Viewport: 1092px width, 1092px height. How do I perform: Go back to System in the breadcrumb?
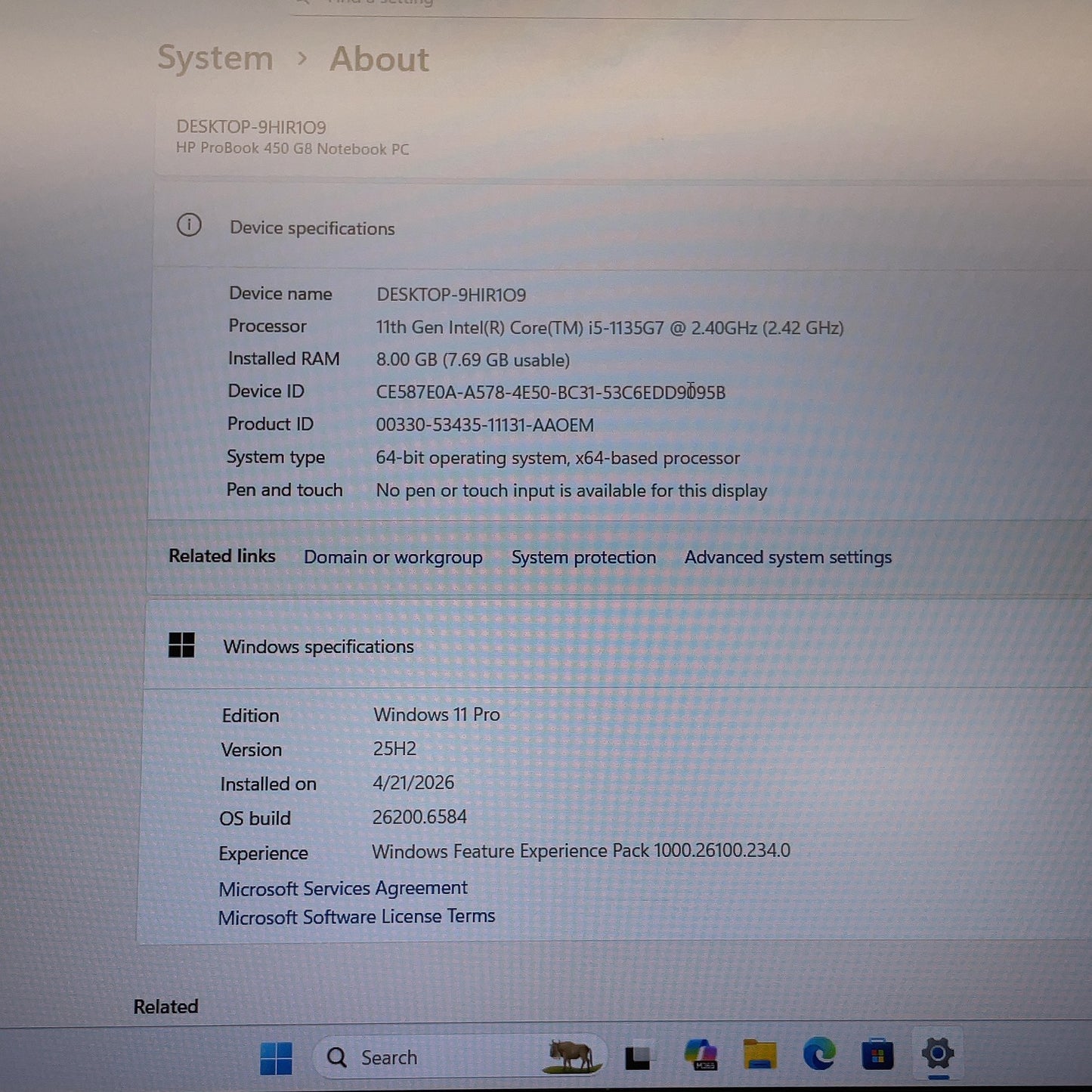coord(215,58)
